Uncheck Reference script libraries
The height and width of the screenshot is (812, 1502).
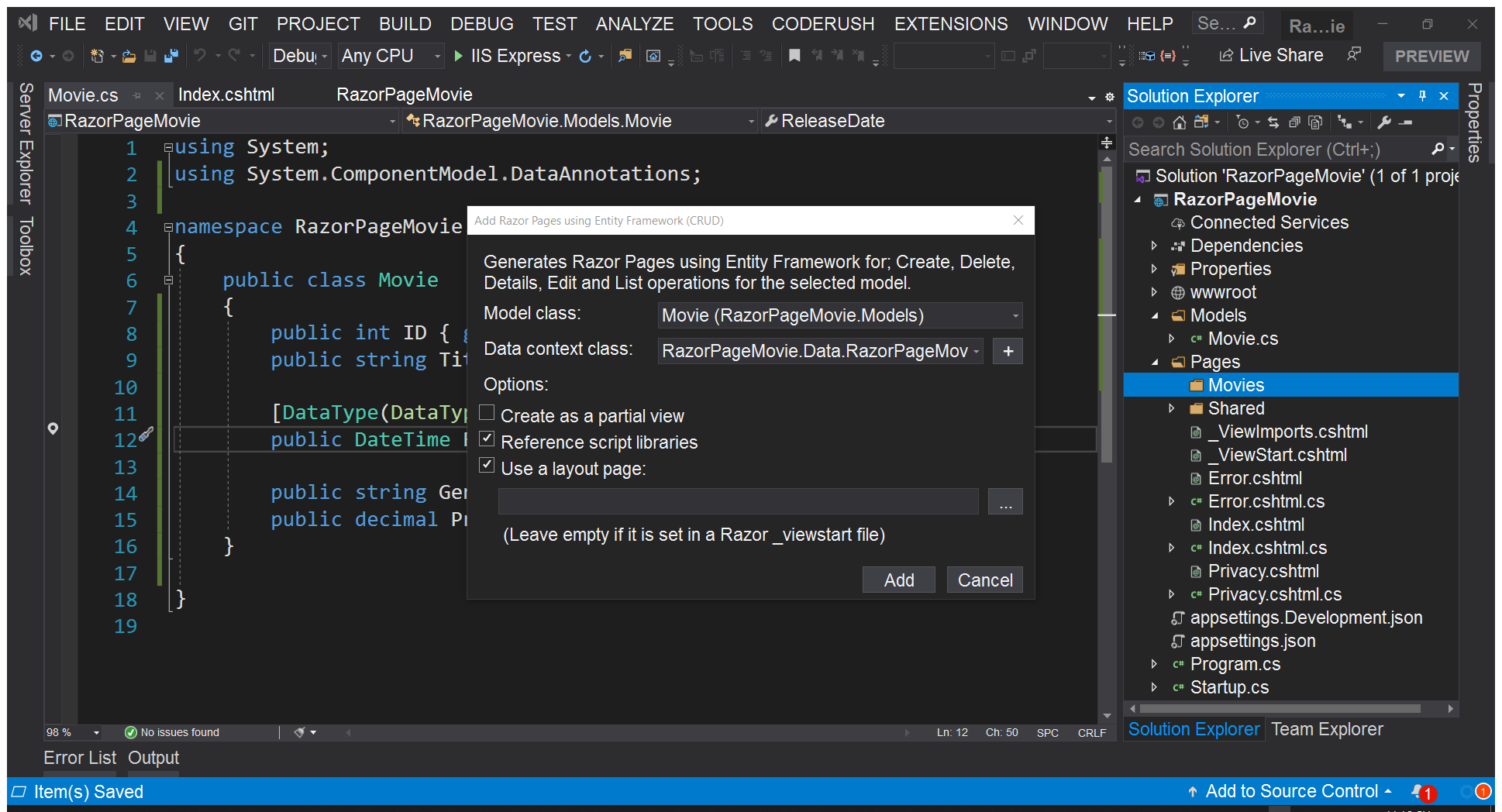pyautogui.click(x=487, y=439)
